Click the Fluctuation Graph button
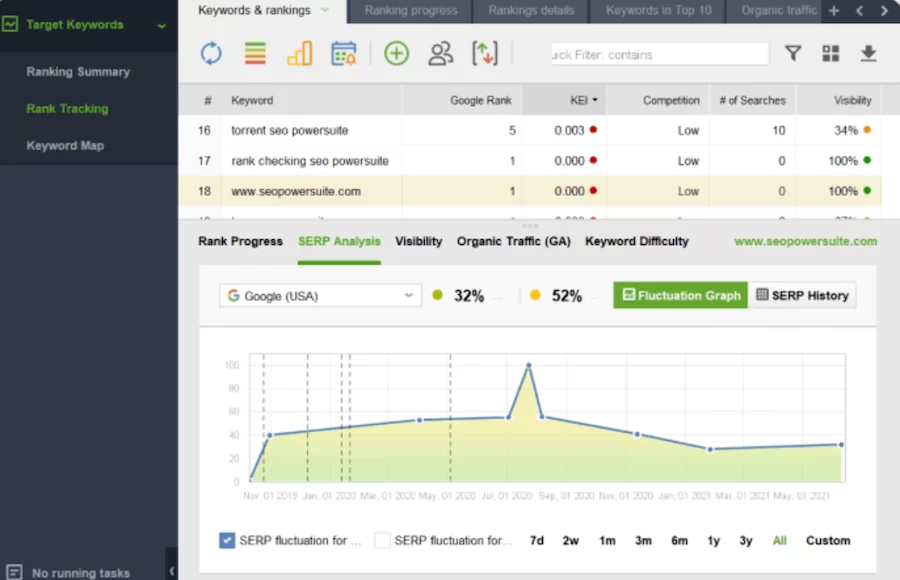The image size is (900, 580). pyautogui.click(x=681, y=295)
